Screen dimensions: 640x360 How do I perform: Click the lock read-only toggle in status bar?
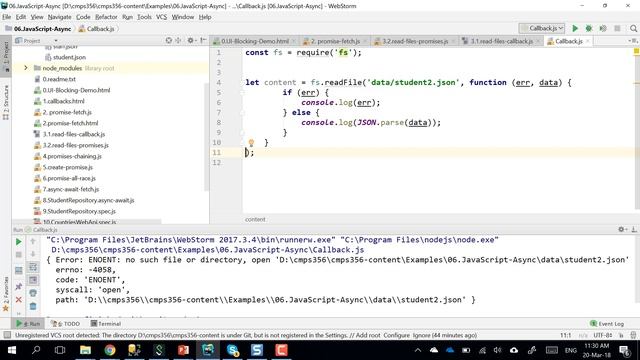[x=621, y=335]
